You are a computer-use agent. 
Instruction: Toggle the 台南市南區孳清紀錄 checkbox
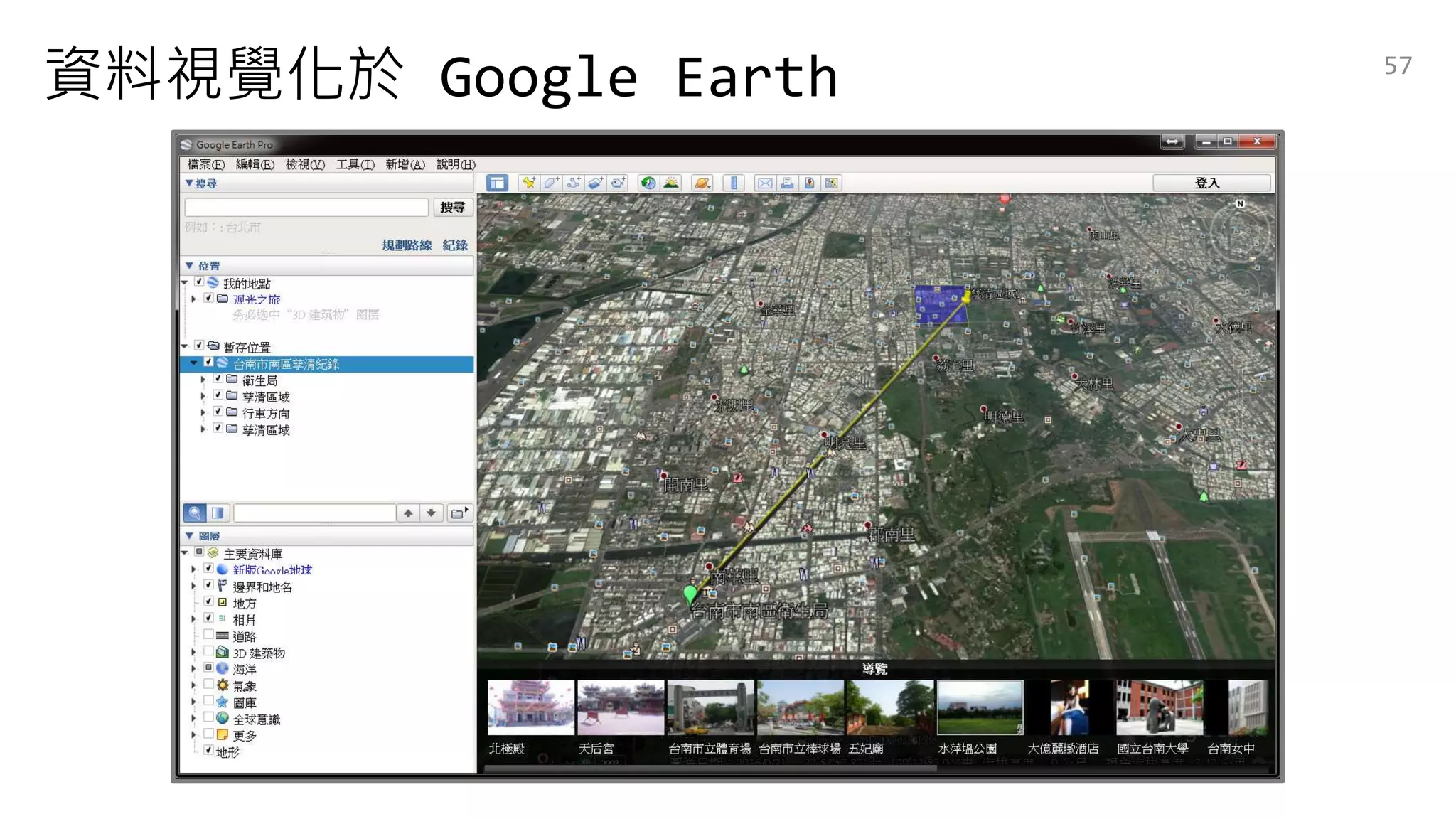tap(208, 363)
